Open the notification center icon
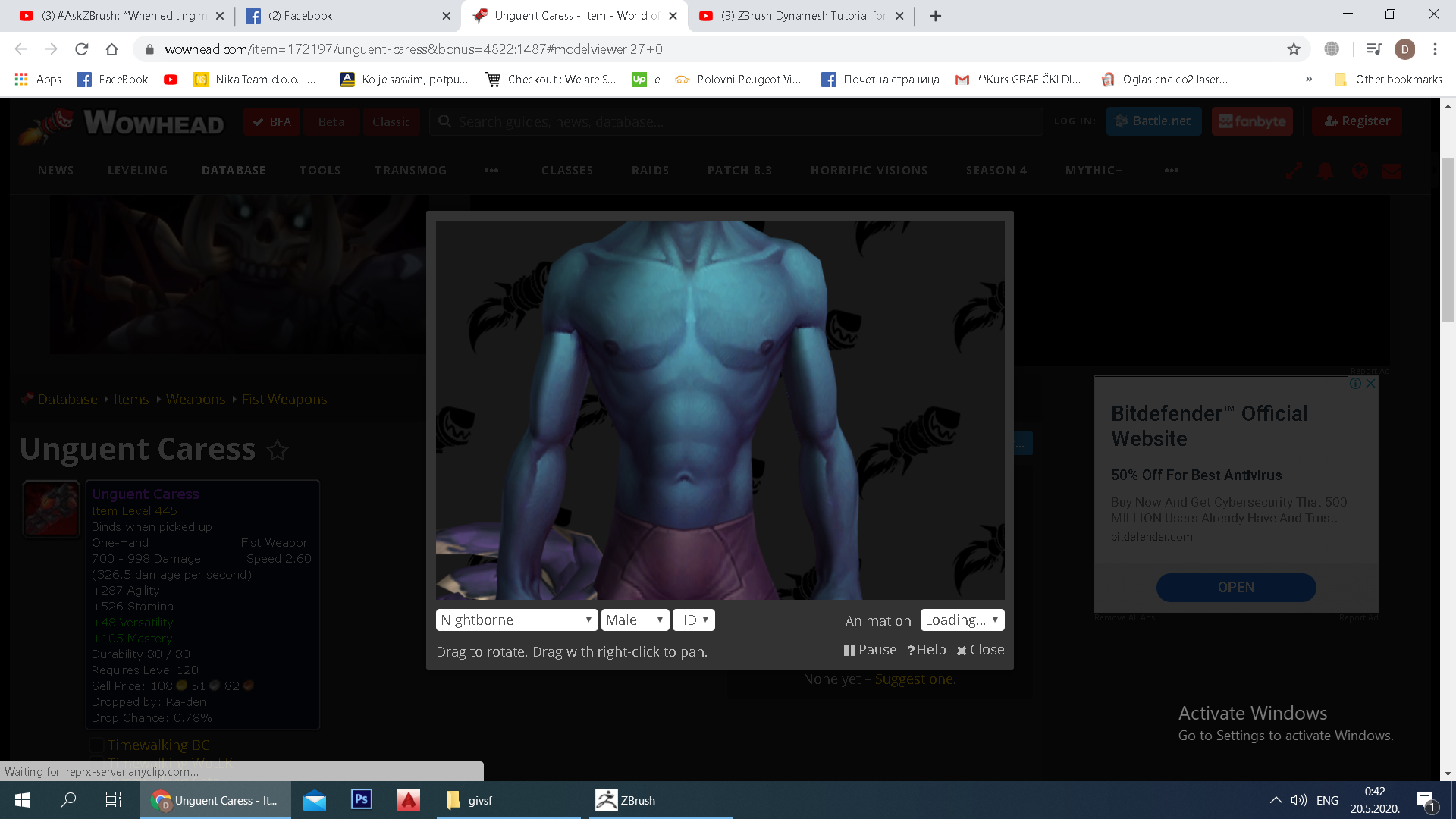The height and width of the screenshot is (819, 1456). [1425, 800]
